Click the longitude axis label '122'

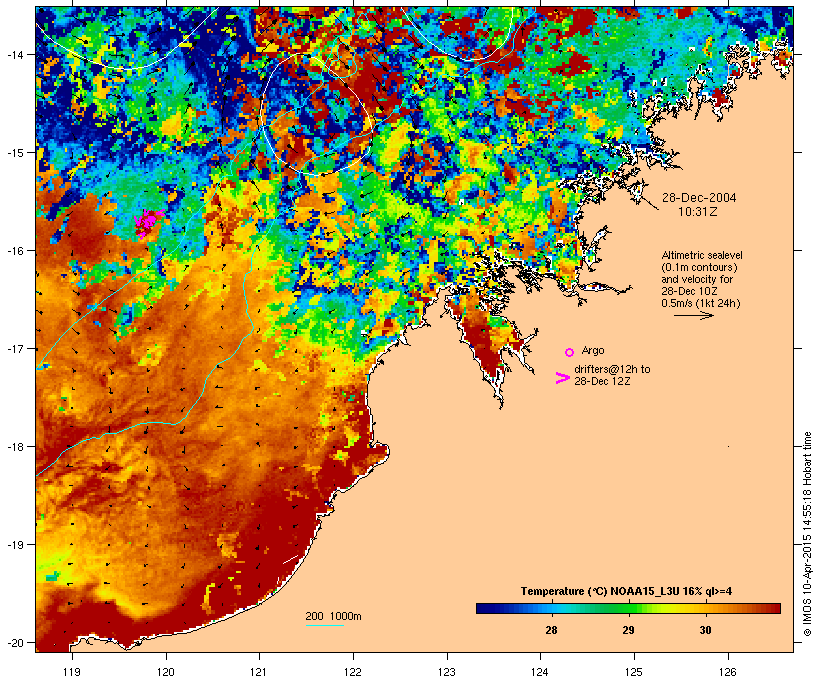353,672
